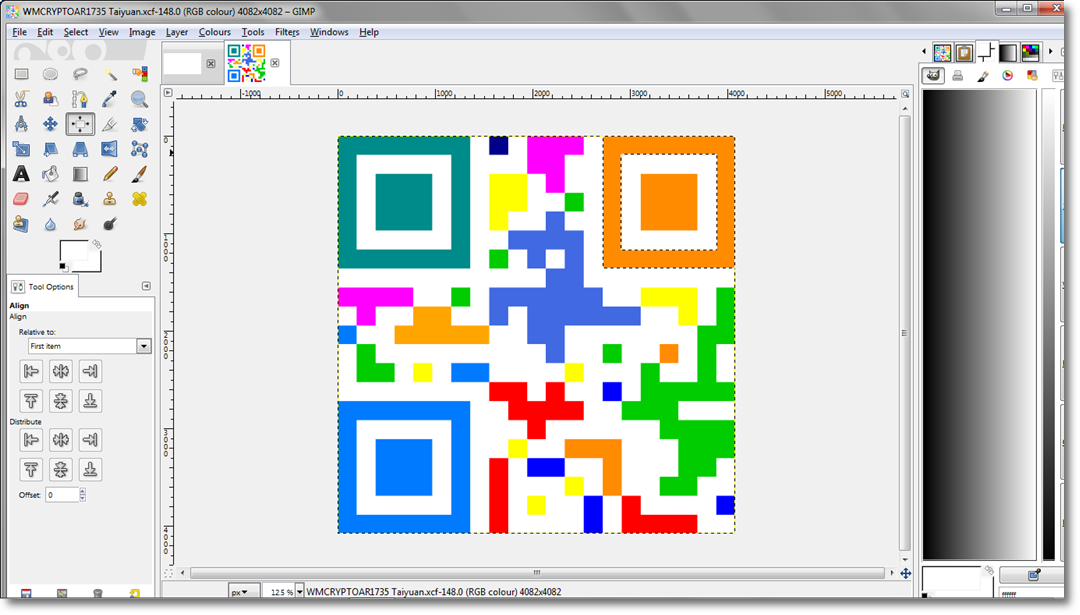
Task: Select the Rectangle Select tool
Action: (21, 74)
